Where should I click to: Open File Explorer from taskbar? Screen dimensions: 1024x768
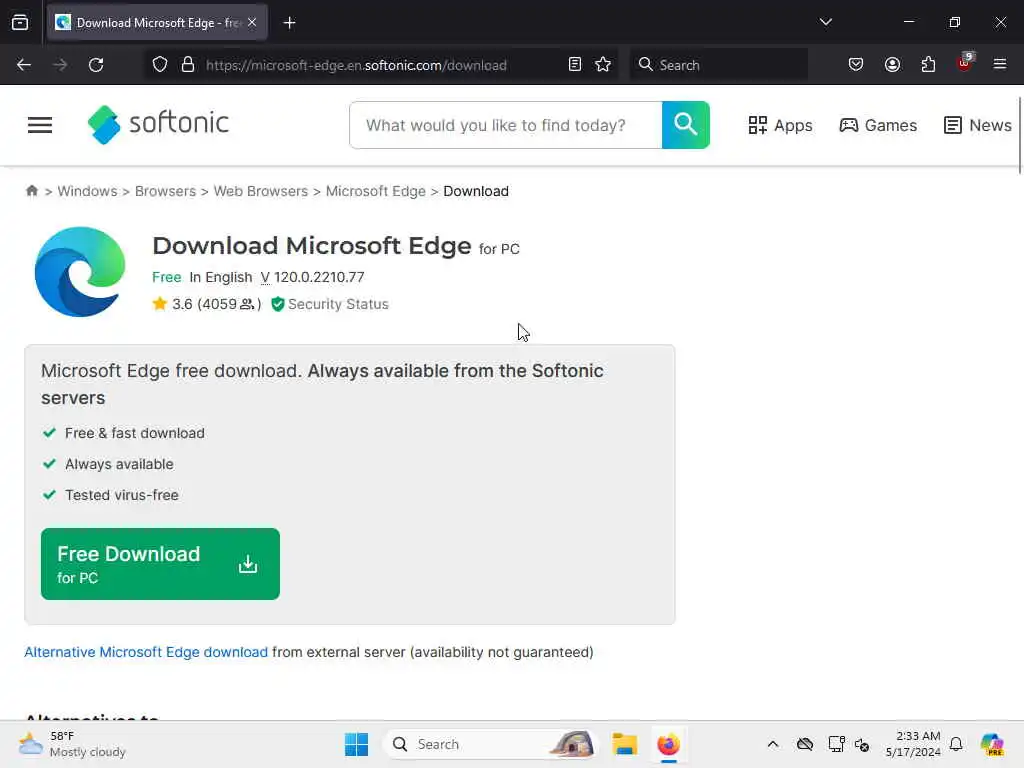point(624,744)
